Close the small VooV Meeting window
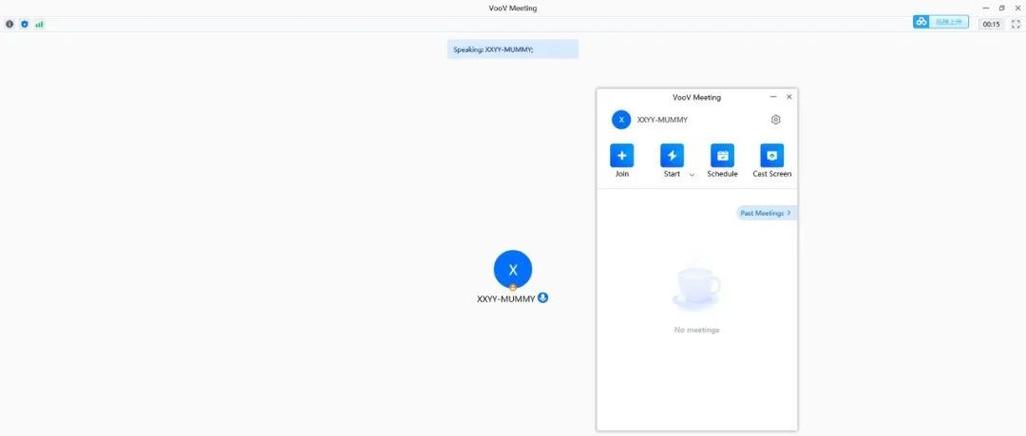The width and height of the screenshot is (1026, 436). (x=789, y=97)
